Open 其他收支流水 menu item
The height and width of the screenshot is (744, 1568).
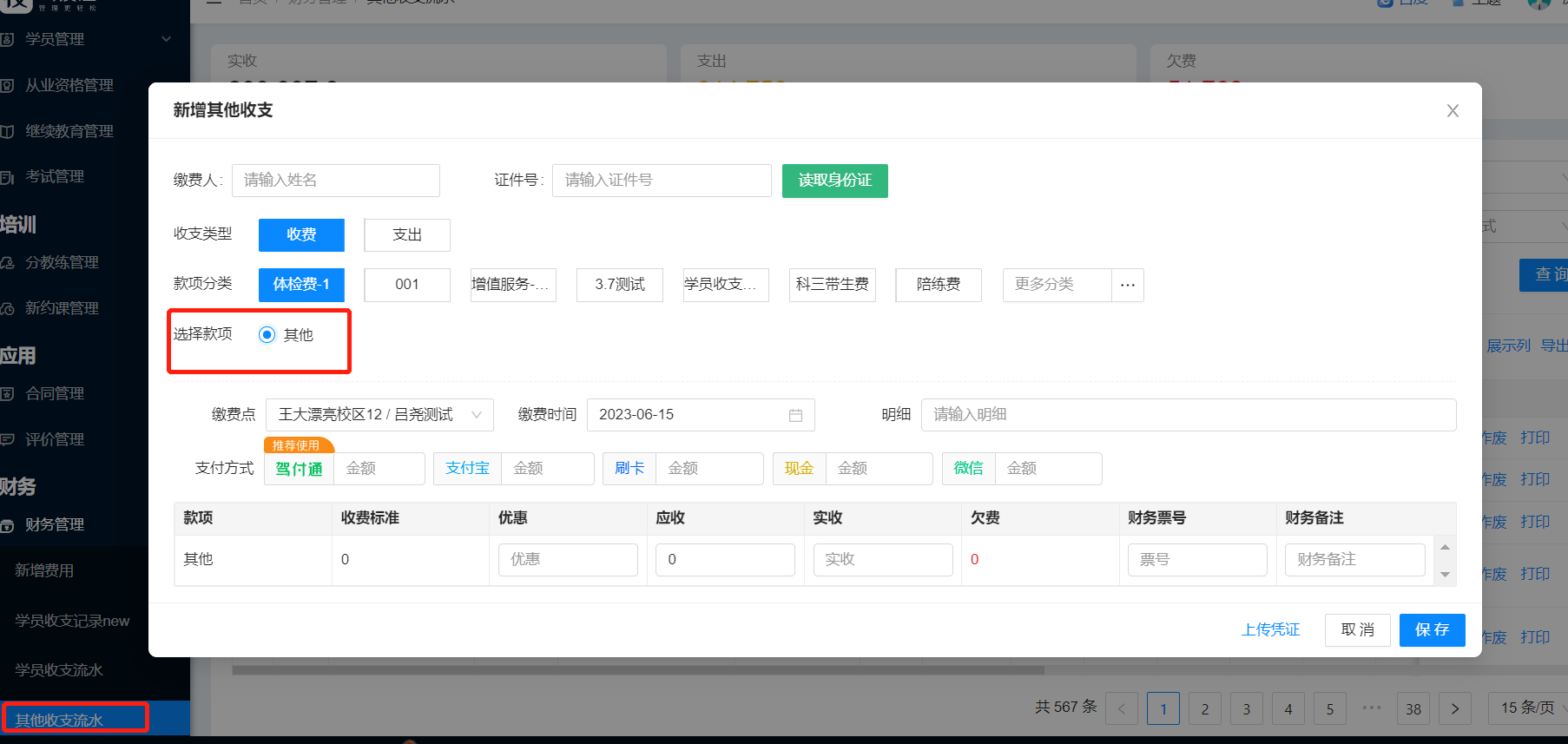point(59,720)
